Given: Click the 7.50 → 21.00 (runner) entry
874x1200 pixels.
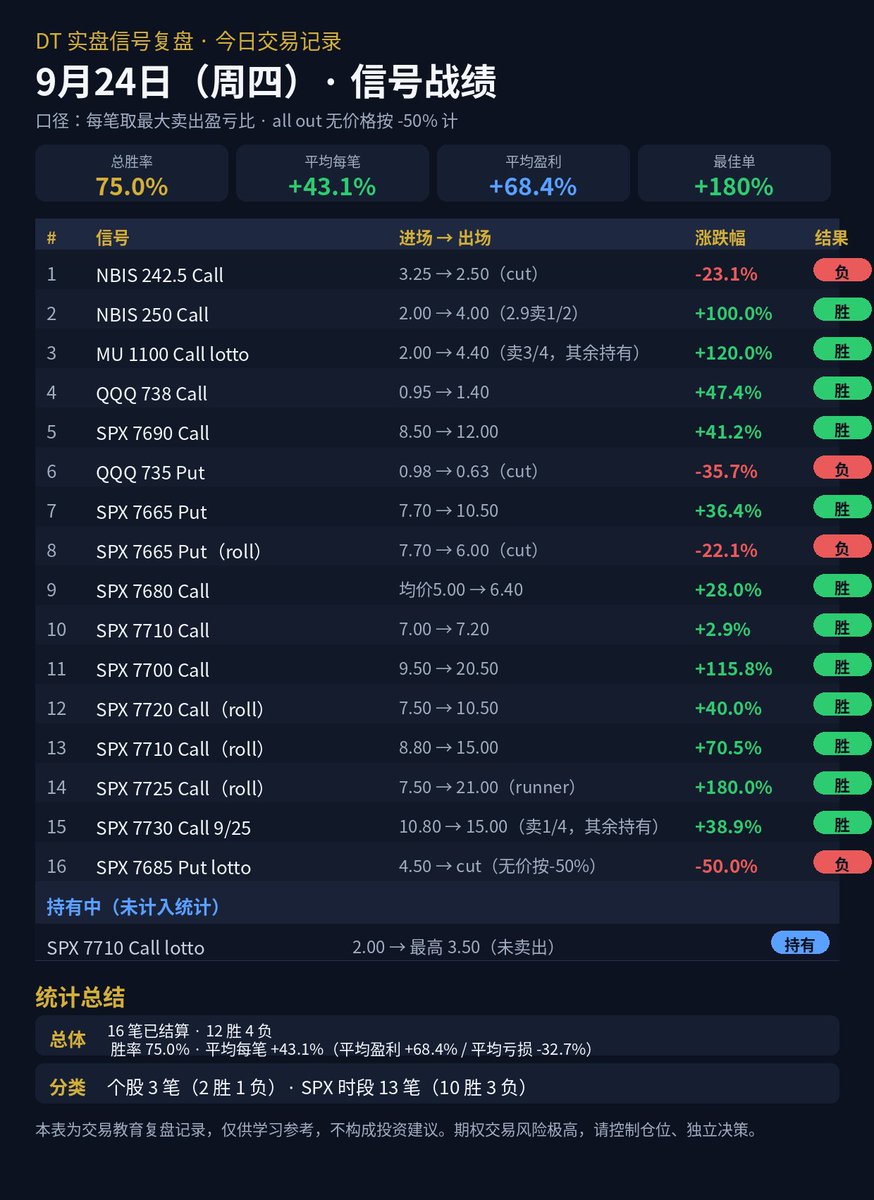Looking at the screenshot, I should click(x=488, y=787).
